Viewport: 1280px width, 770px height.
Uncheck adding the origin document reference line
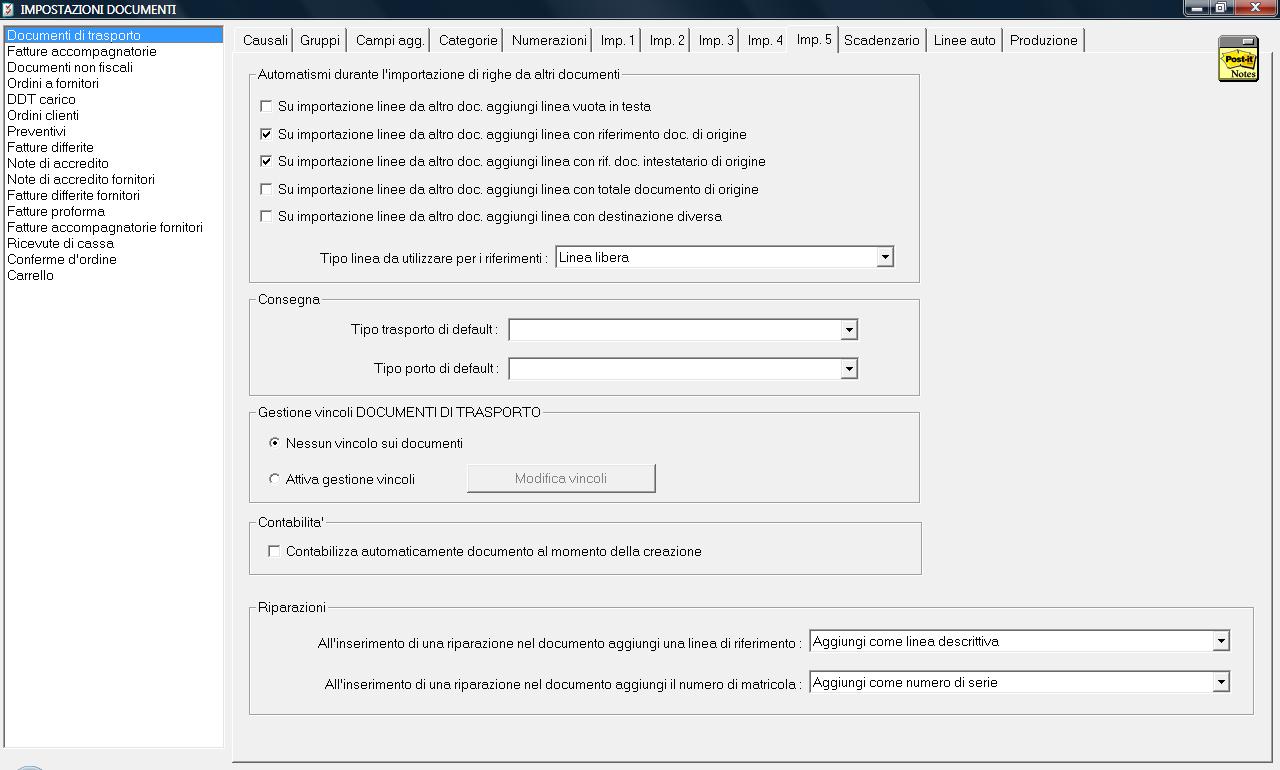coord(266,134)
